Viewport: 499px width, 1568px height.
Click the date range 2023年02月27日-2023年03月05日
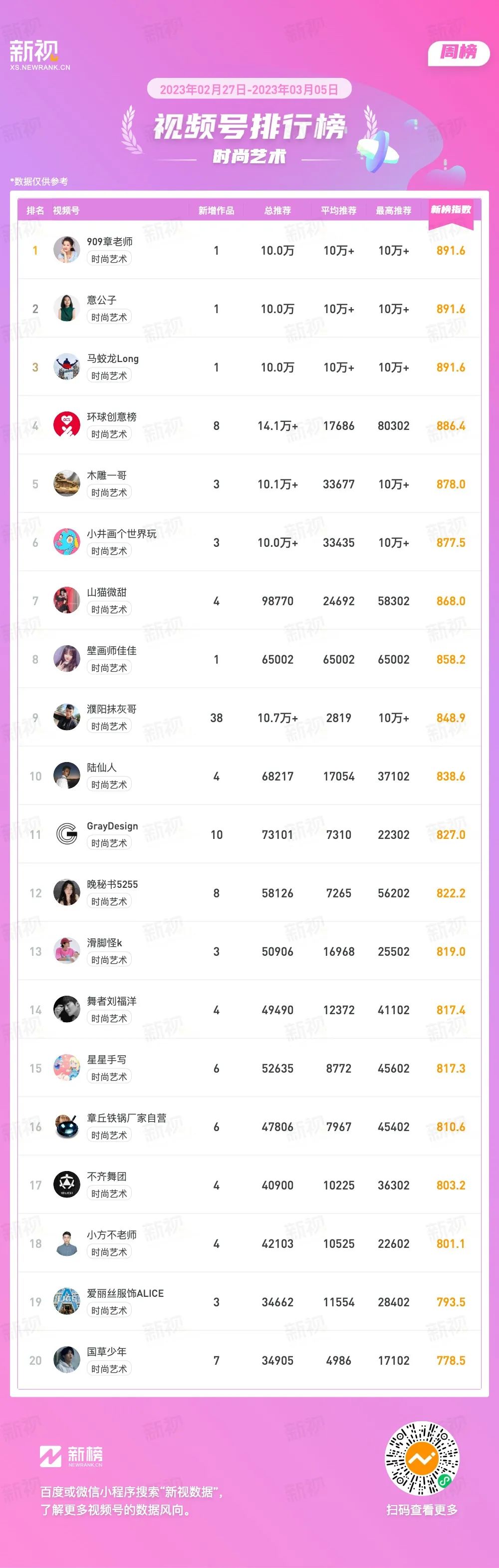(249, 89)
